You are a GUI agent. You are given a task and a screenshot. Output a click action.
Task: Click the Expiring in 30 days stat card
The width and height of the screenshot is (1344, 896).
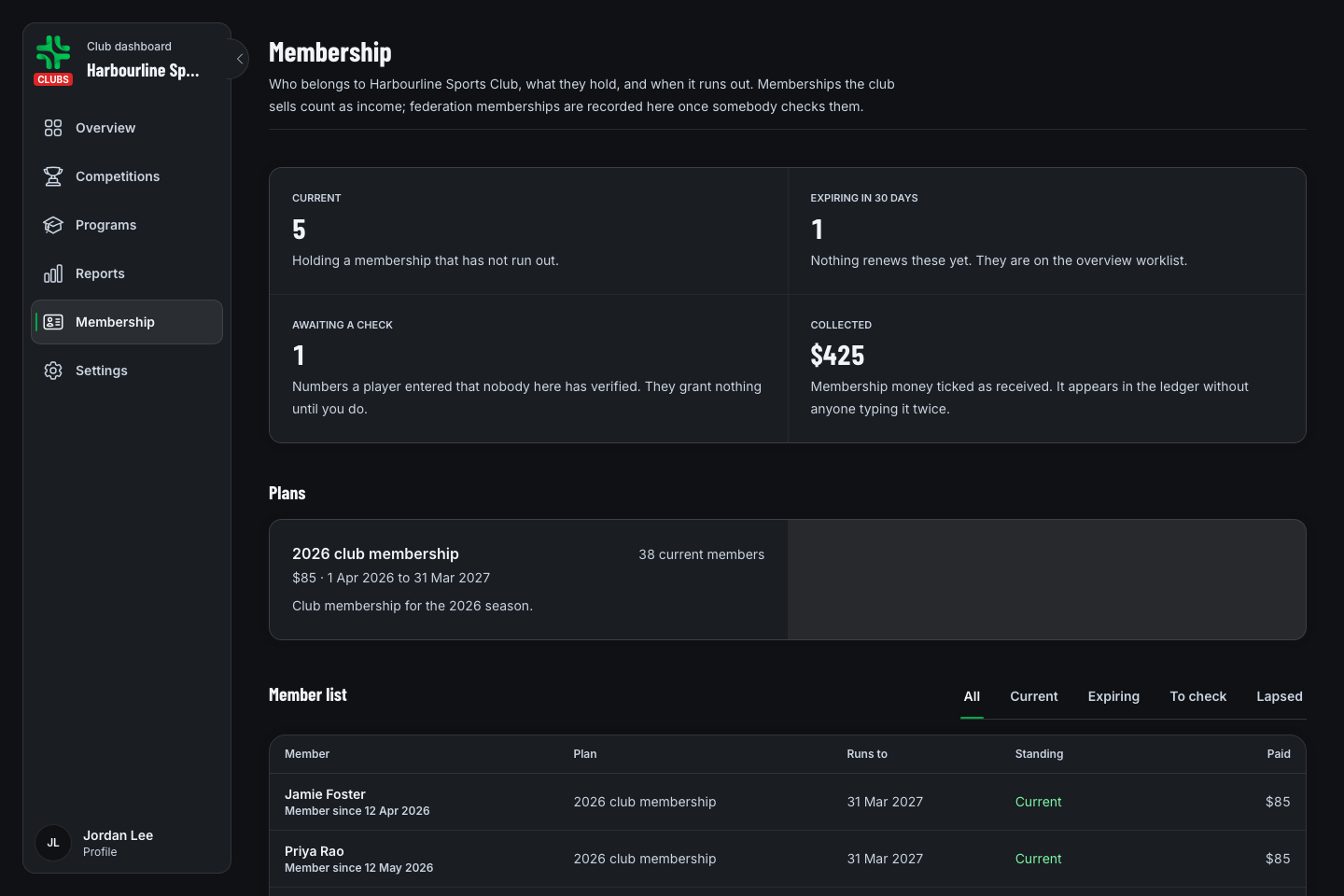(1046, 231)
